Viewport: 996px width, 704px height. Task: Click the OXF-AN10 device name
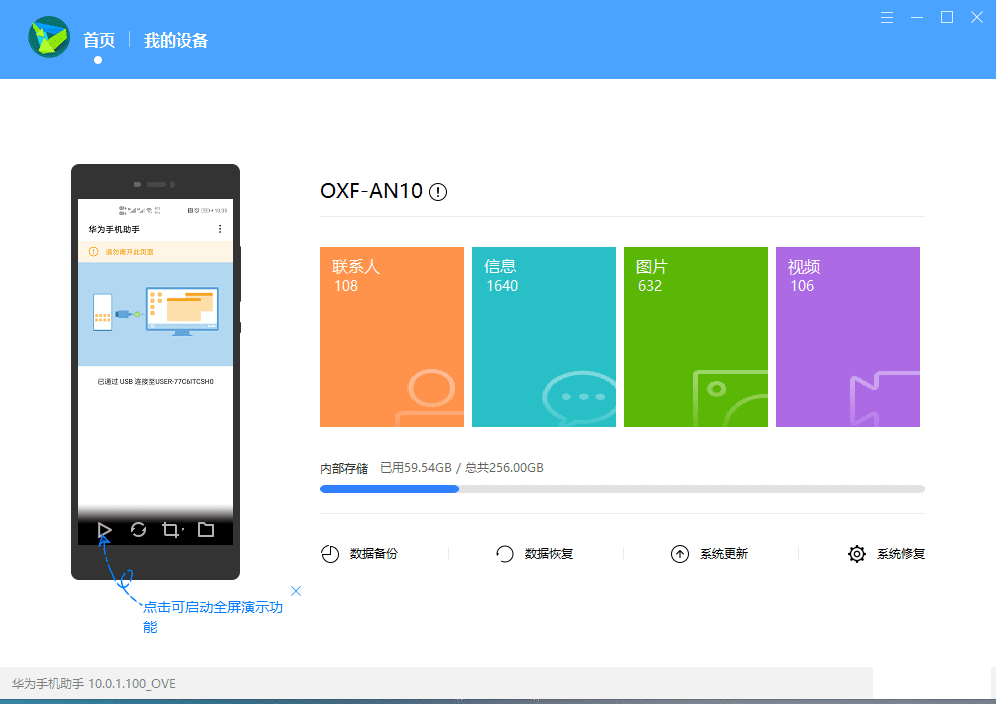[x=372, y=191]
